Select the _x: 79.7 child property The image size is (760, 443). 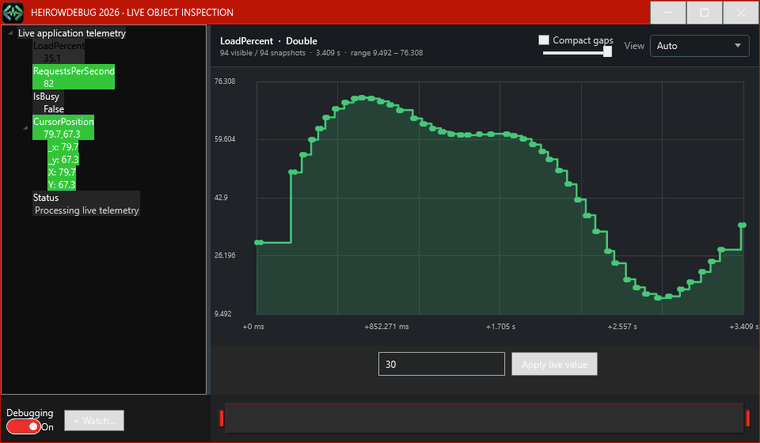[63, 146]
